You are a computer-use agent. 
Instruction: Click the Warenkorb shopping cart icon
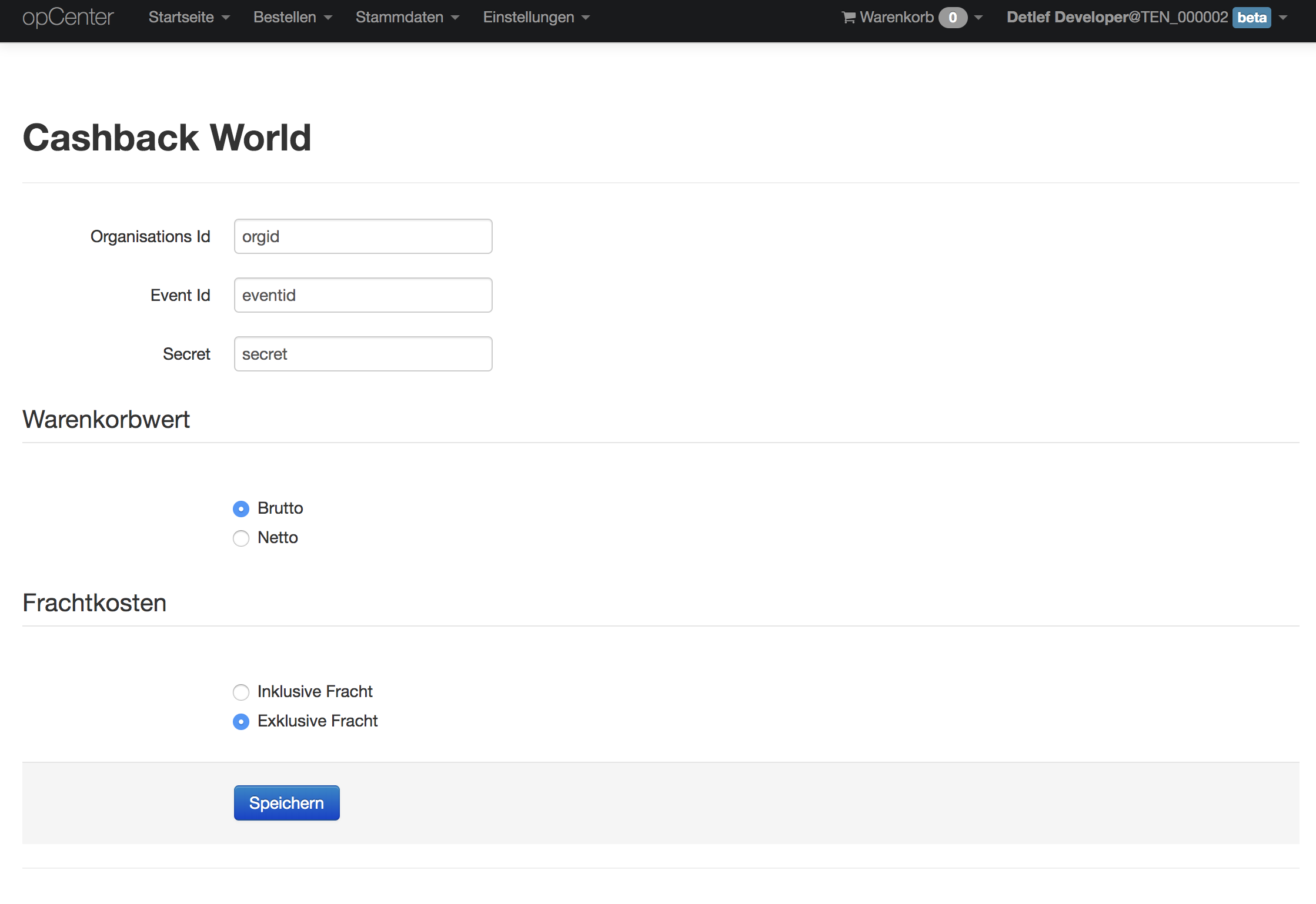coord(848,17)
